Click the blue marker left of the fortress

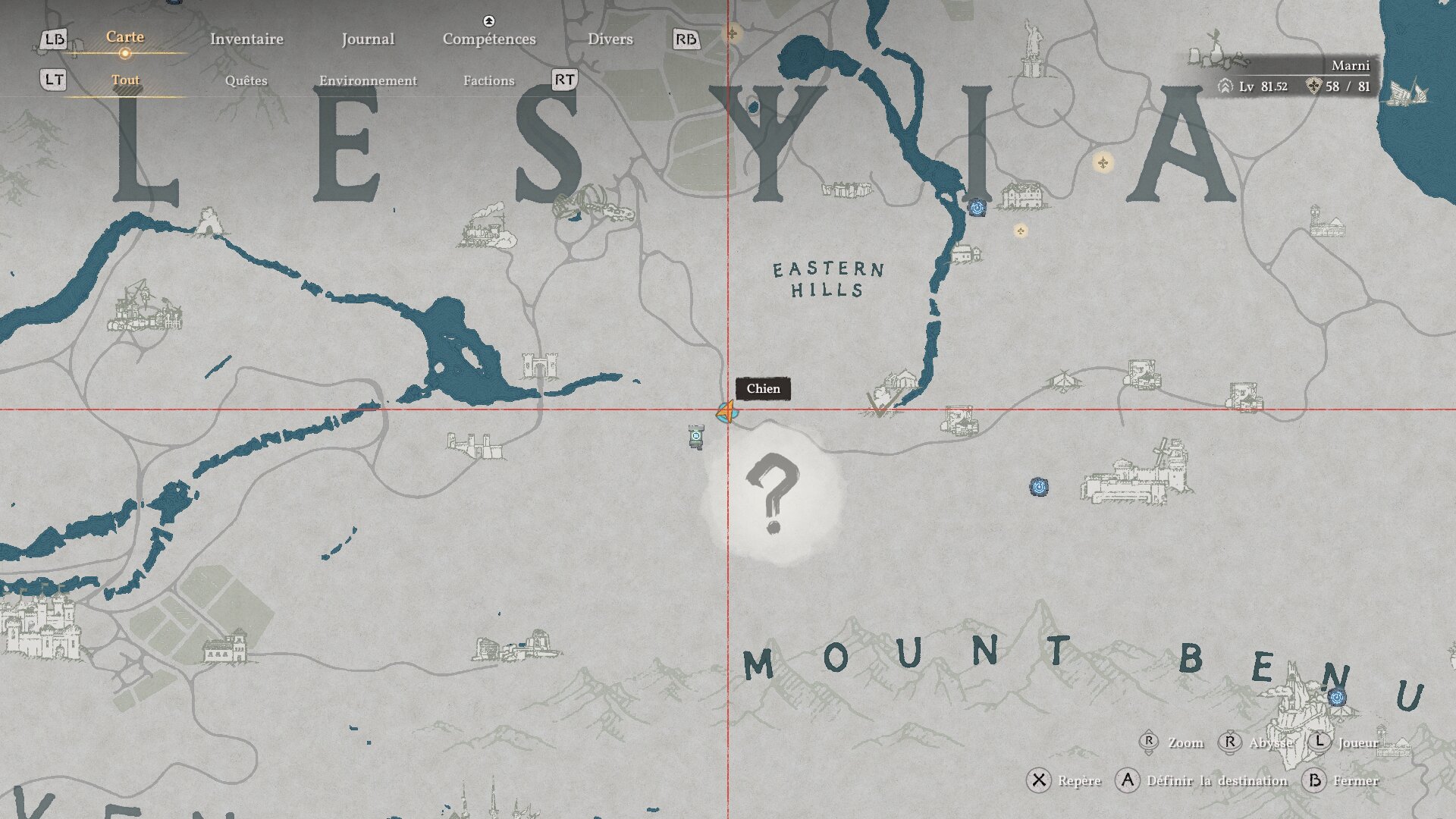coord(1039,486)
